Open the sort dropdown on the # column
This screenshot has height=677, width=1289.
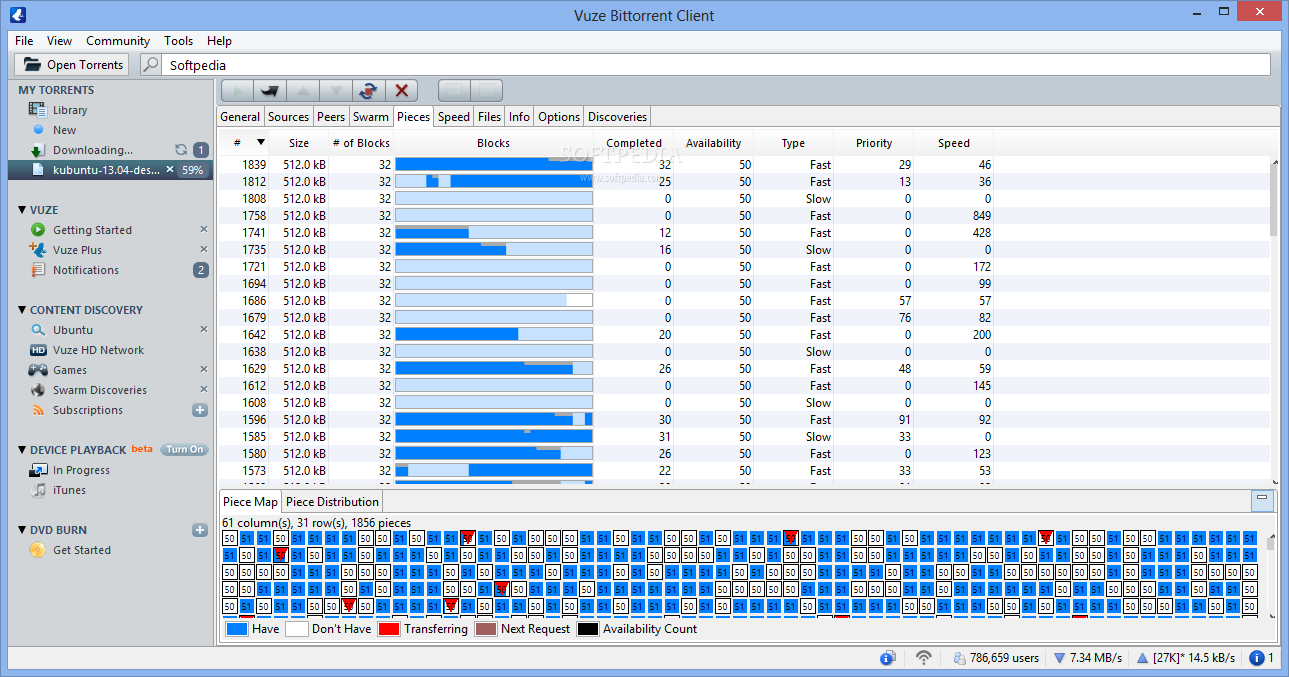point(260,142)
